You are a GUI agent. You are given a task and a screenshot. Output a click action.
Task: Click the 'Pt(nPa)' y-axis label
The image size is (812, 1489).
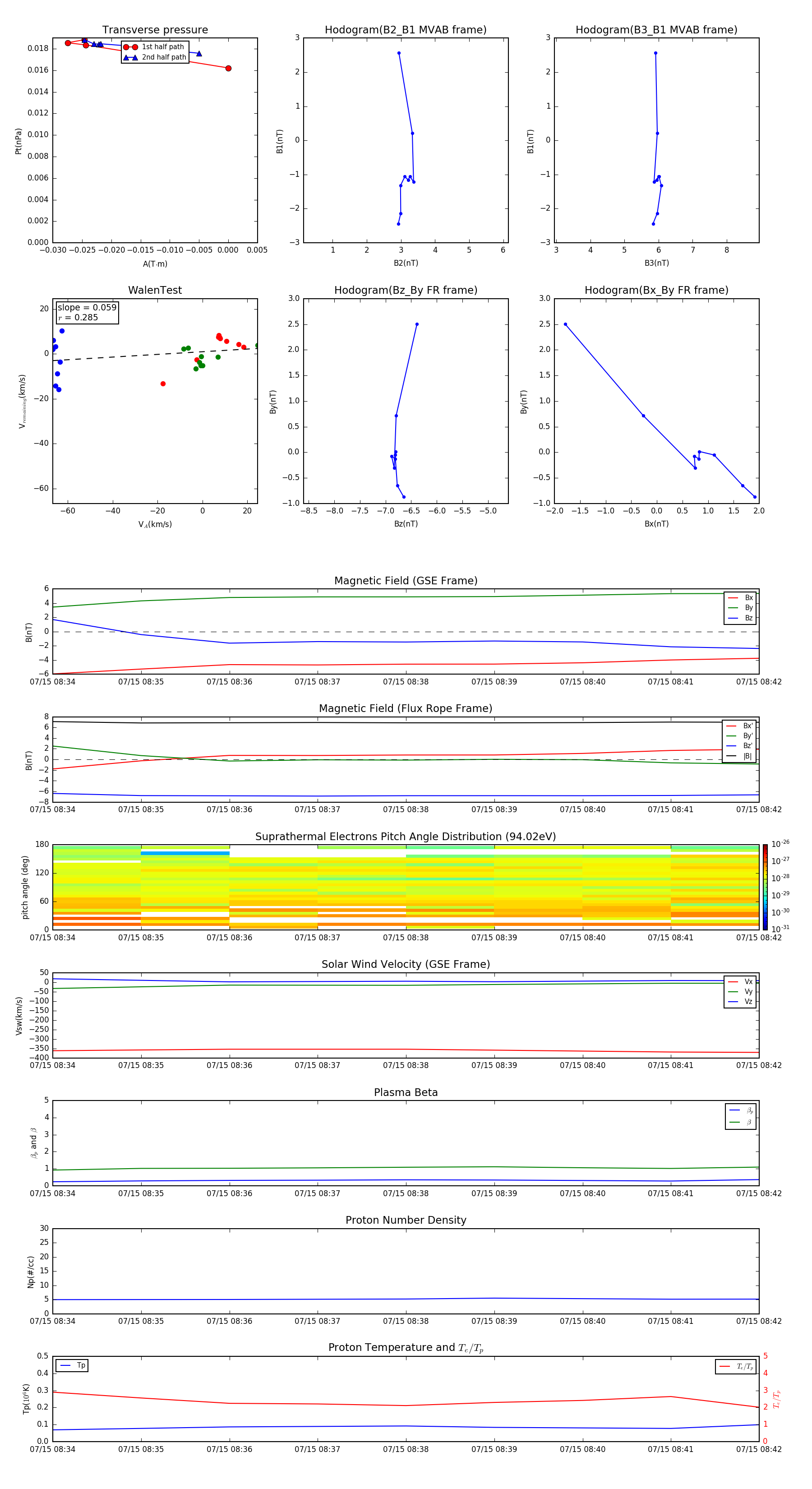point(18,140)
